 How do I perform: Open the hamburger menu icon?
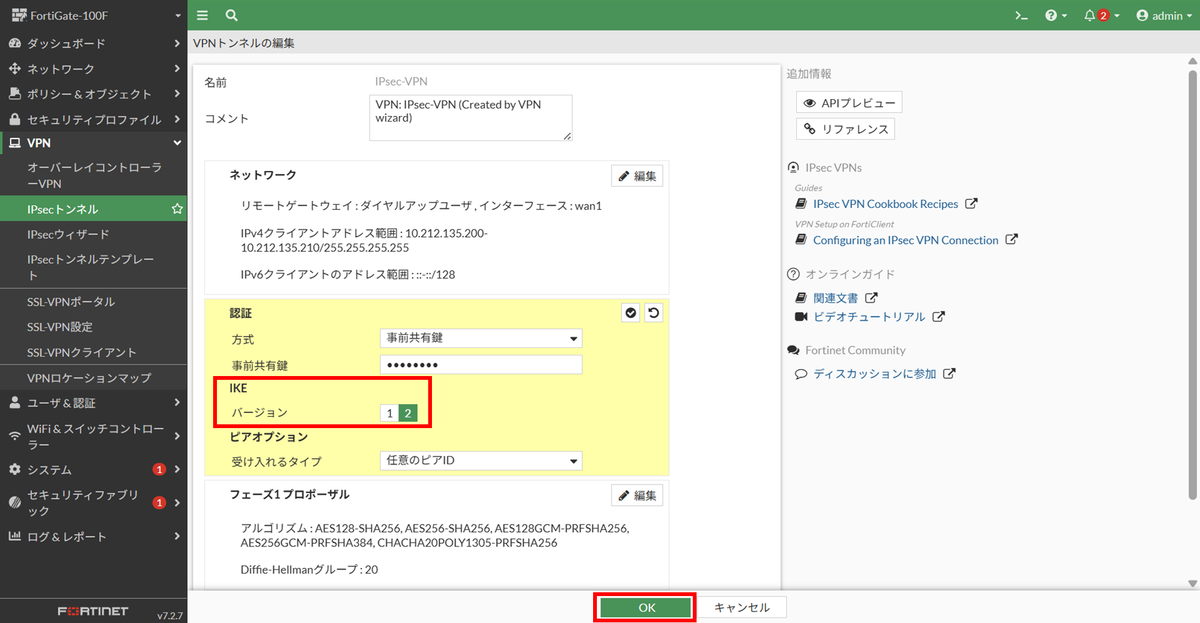[x=203, y=15]
